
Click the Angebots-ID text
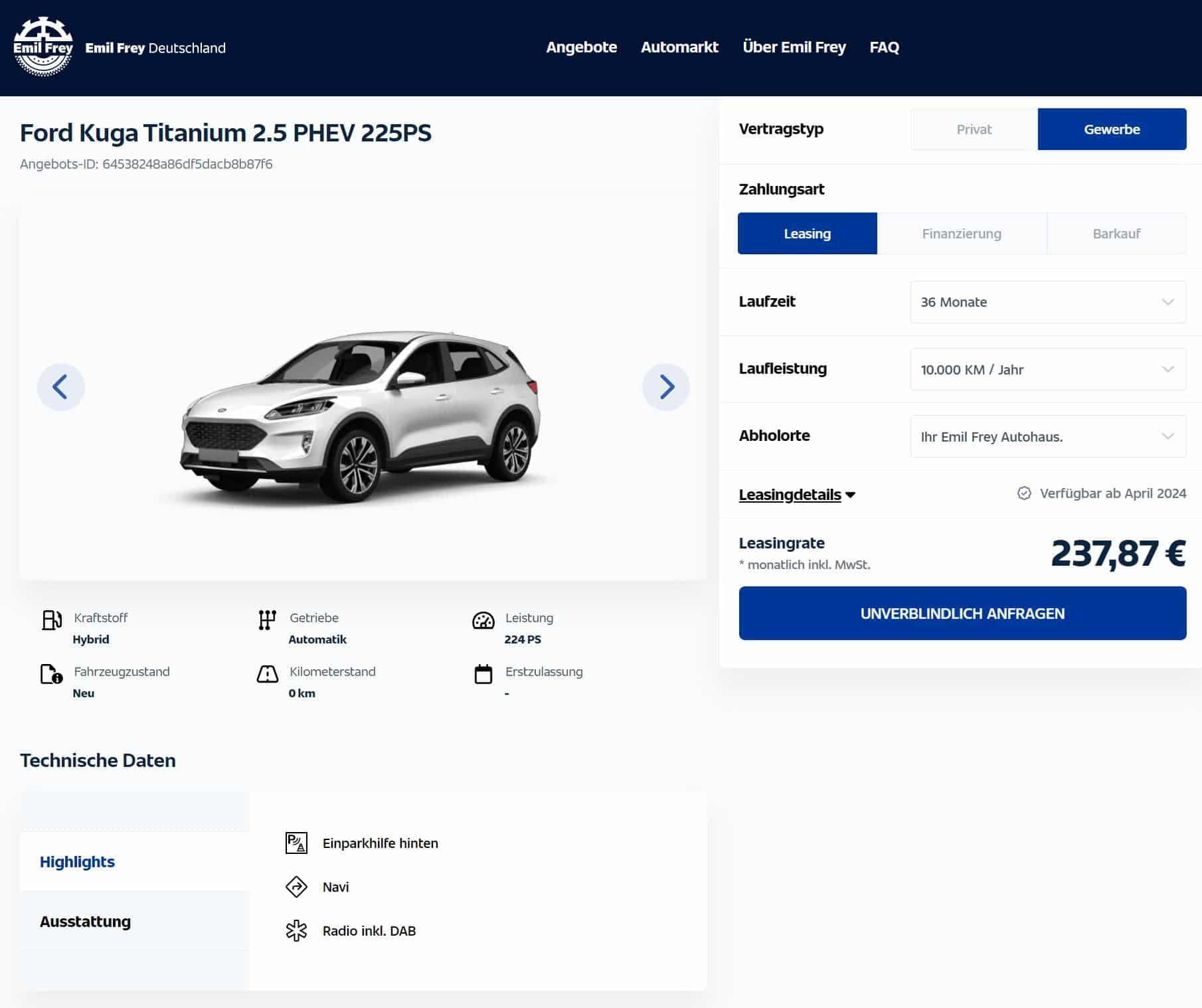coord(146,164)
